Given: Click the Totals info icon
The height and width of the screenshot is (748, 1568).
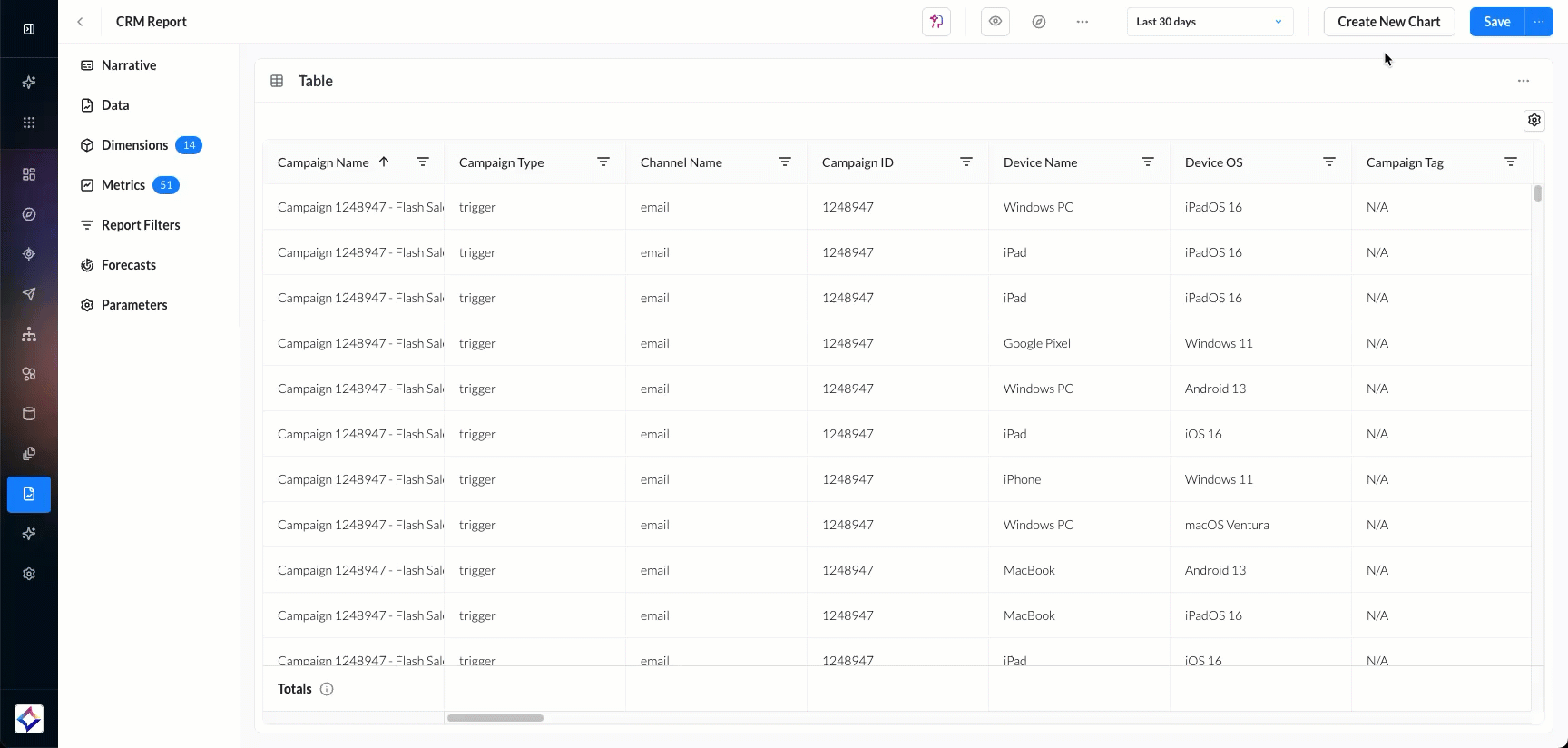Looking at the screenshot, I should pyautogui.click(x=327, y=689).
